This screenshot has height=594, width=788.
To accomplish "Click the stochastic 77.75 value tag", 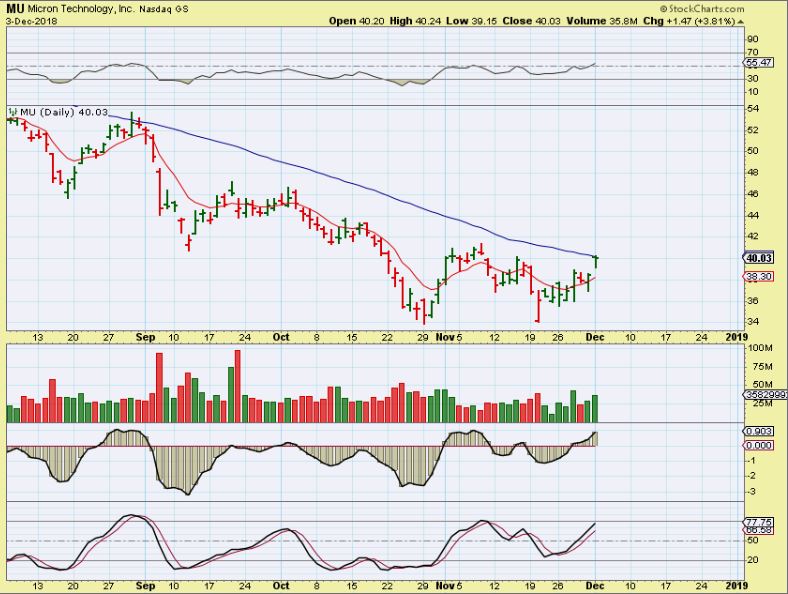I will [x=759, y=523].
